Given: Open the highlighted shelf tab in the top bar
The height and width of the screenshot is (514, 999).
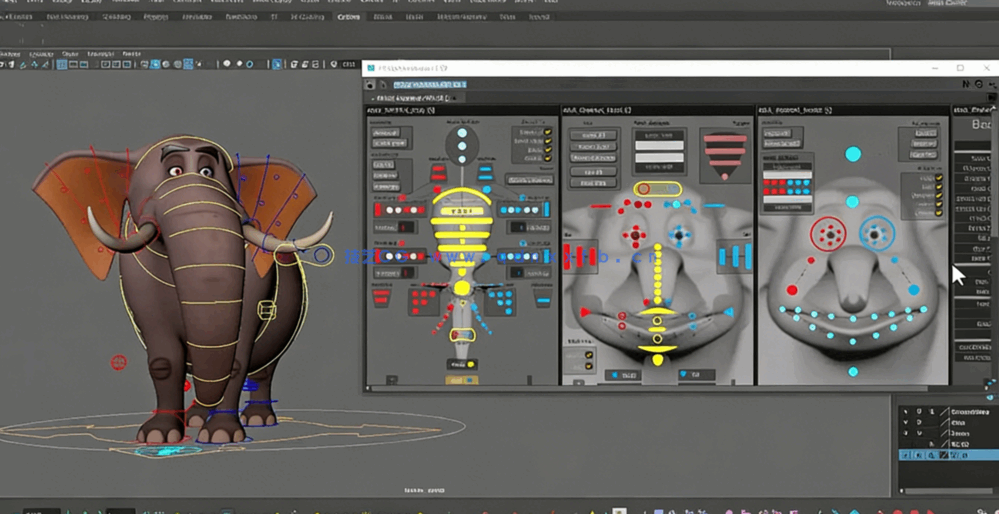Looking at the screenshot, I should (348, 17).
